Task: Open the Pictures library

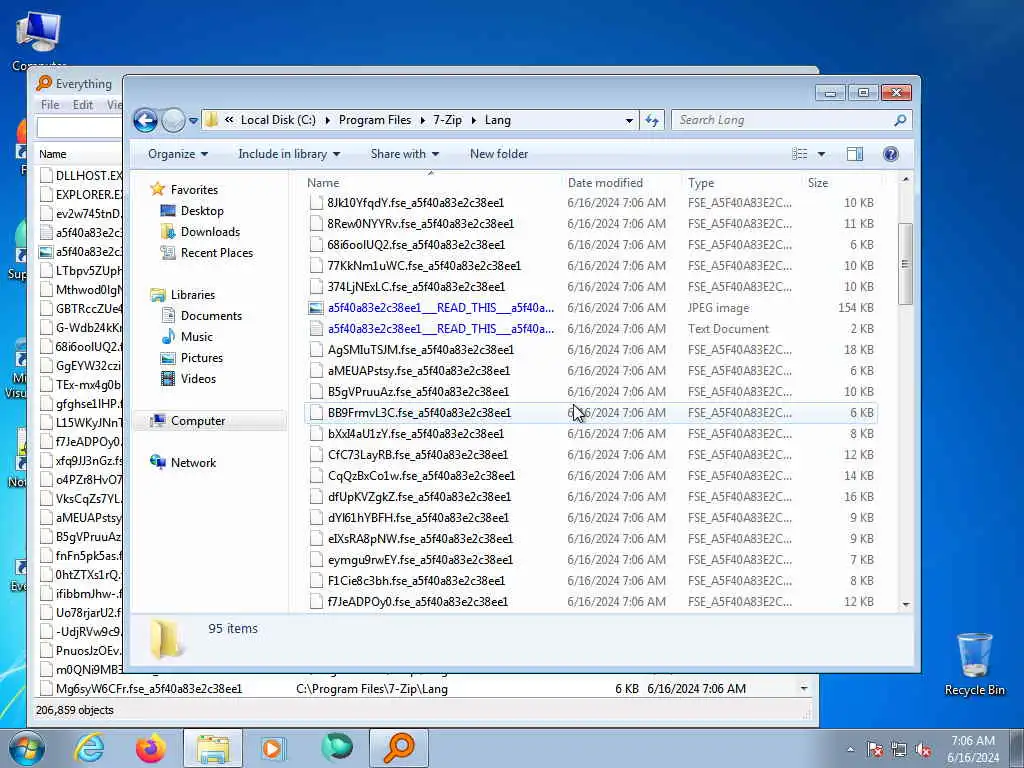Action: (x=201, y=358)
